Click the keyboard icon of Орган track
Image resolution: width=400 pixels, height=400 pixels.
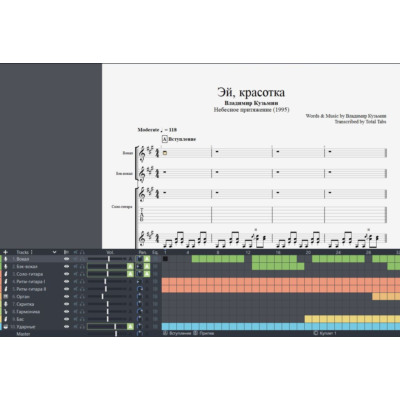6,297
